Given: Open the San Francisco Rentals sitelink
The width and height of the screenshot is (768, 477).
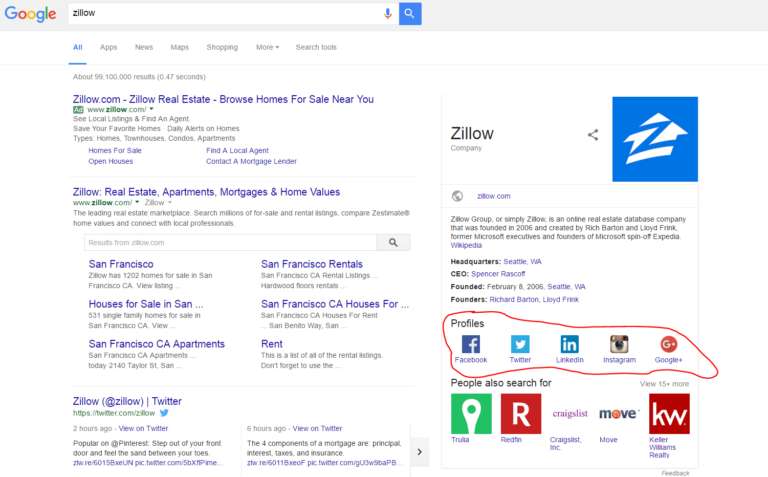Looking at the screenshot, I should [x=312, y=264].
